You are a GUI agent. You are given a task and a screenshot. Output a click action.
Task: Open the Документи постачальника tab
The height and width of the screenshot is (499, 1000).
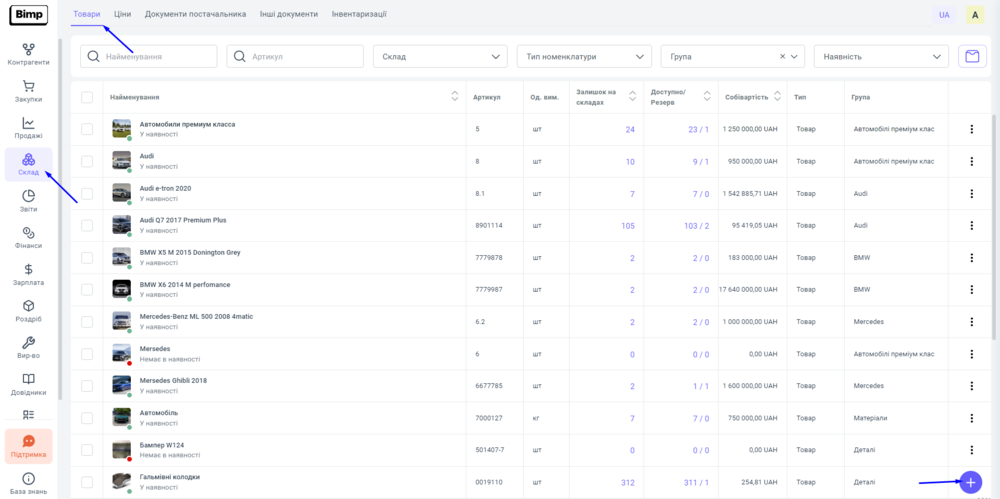(195, 14)
